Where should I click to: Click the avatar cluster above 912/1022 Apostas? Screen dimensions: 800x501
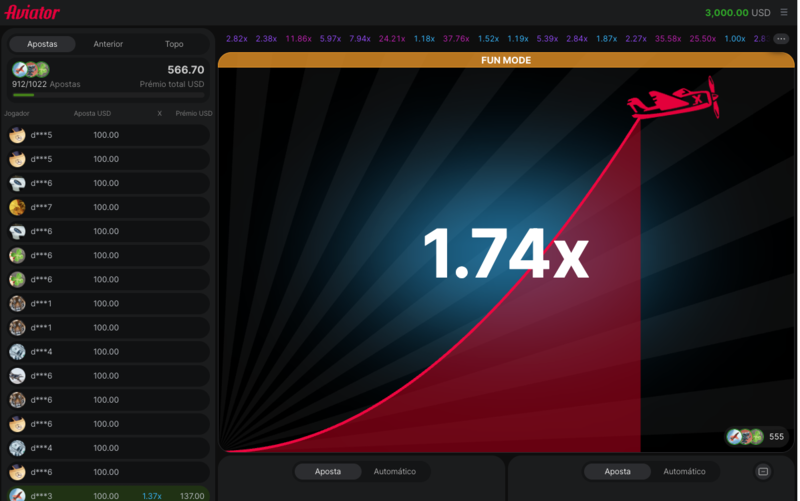[30, 70]
